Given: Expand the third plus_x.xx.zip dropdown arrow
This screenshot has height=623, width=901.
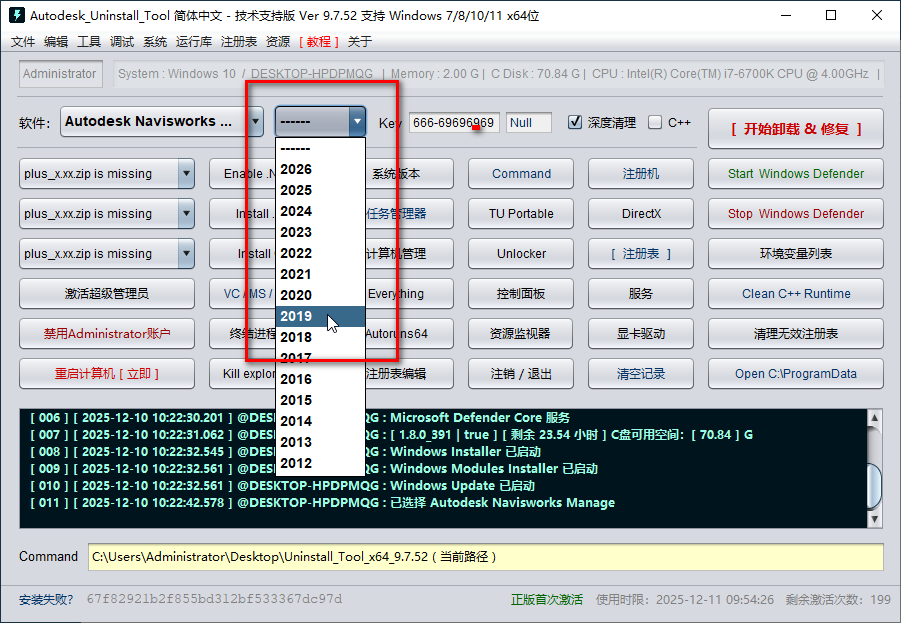Looking at the screenshot, I should coord(186,253).
